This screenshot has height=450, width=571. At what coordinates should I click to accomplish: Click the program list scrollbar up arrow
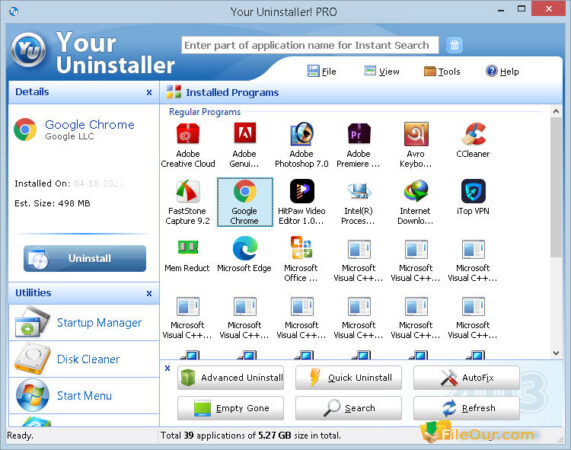[x=556, y=112]
